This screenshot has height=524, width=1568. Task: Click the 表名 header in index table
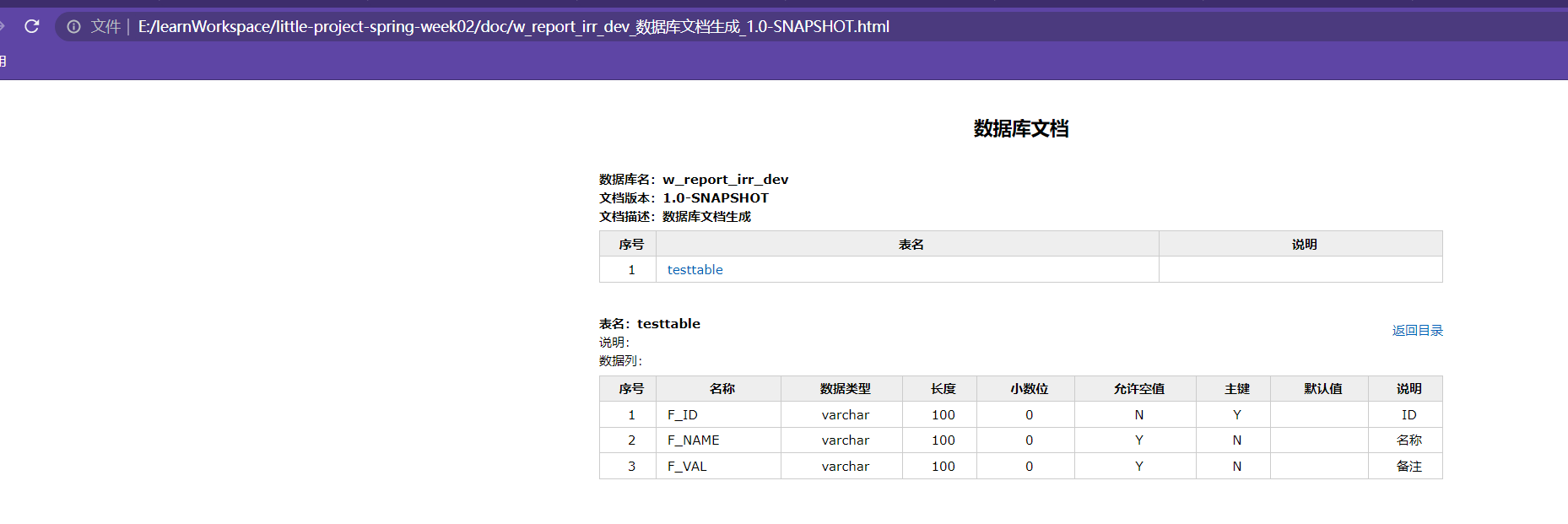[911, 244]
